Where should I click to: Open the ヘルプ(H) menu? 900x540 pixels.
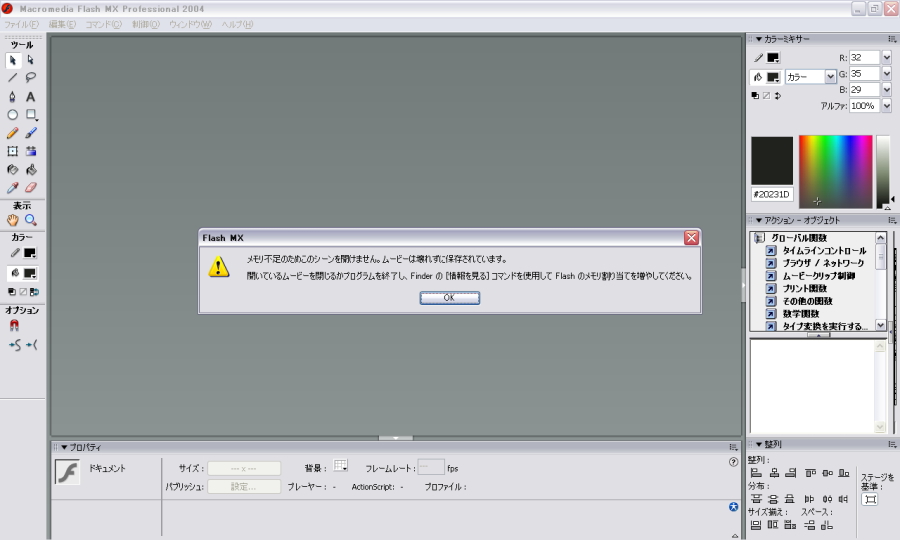[x=238, y=24]
